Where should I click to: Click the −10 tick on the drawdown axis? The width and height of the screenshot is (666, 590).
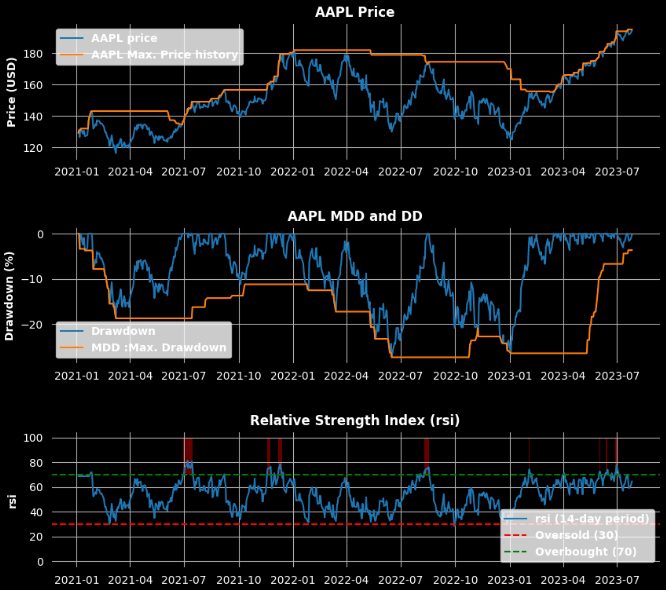coord(33,279)
